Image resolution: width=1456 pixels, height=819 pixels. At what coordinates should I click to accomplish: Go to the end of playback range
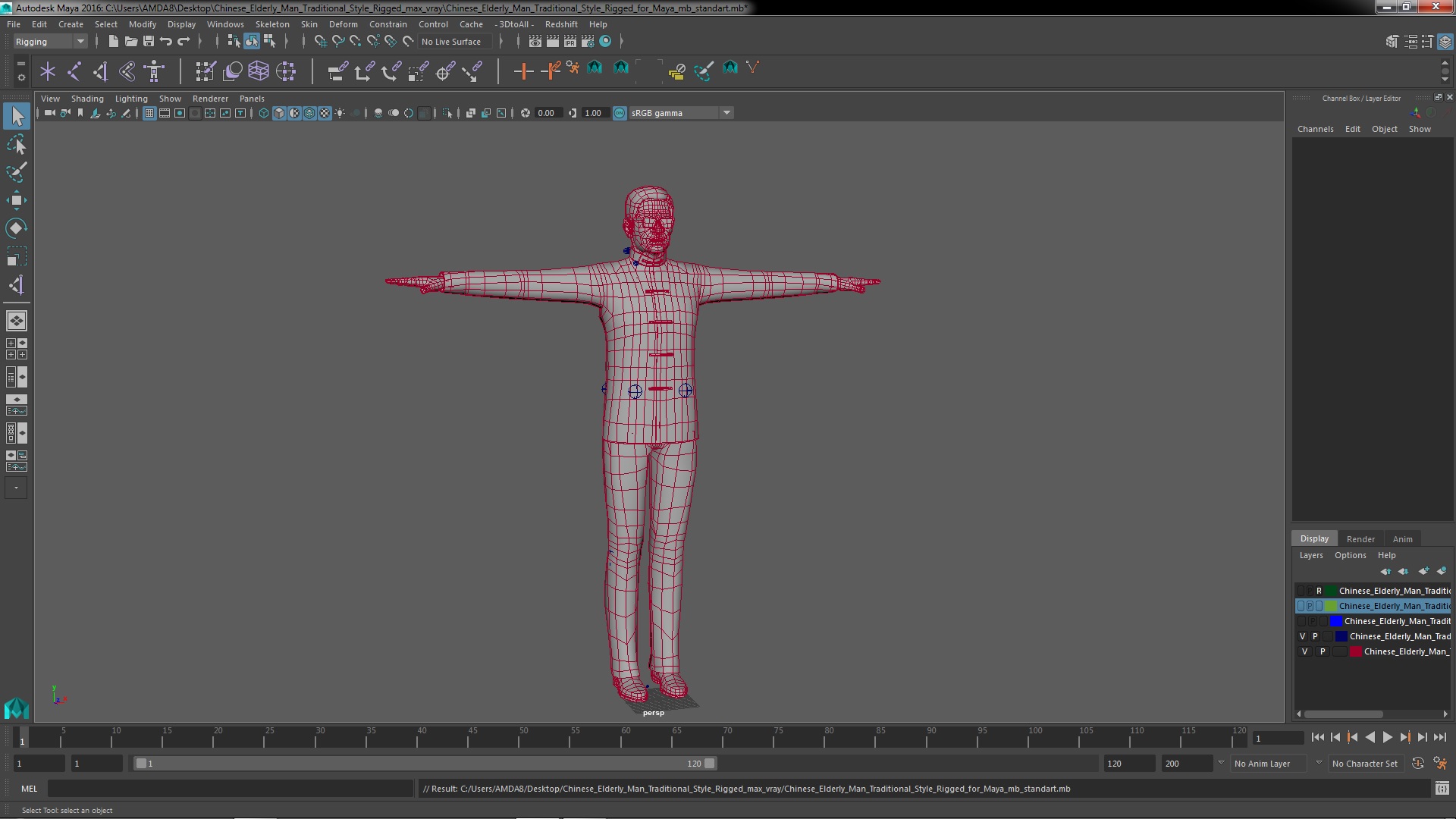(1439, 737)
